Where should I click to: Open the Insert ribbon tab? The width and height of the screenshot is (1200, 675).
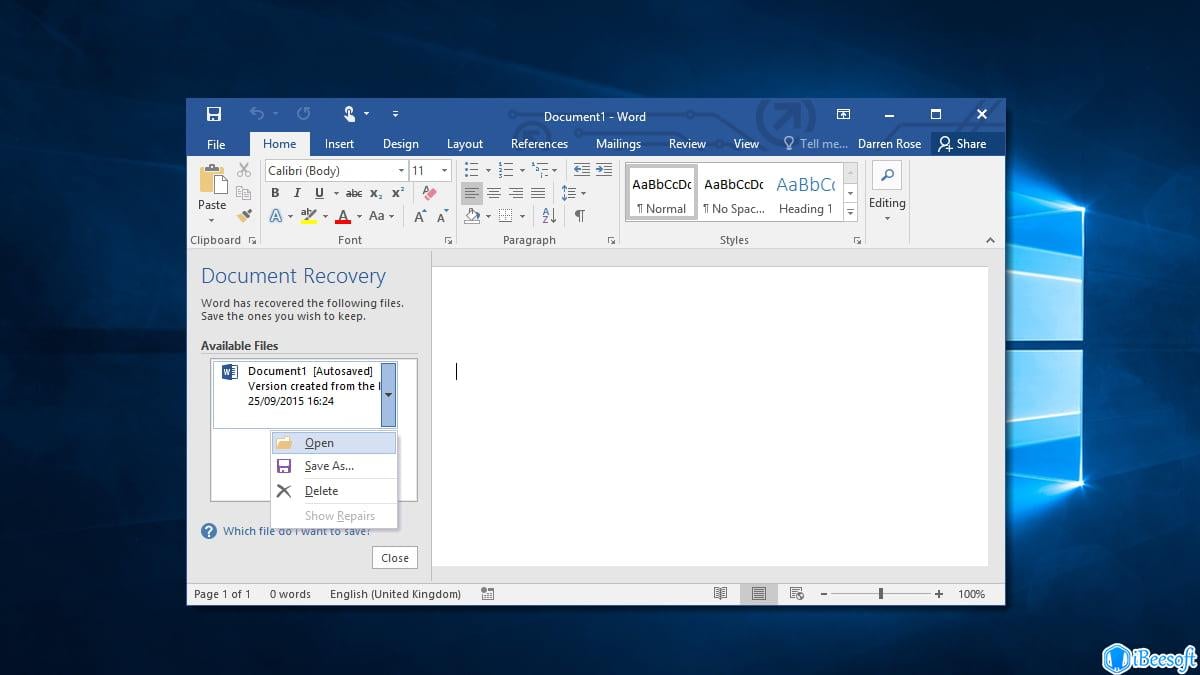click(339, 144)
